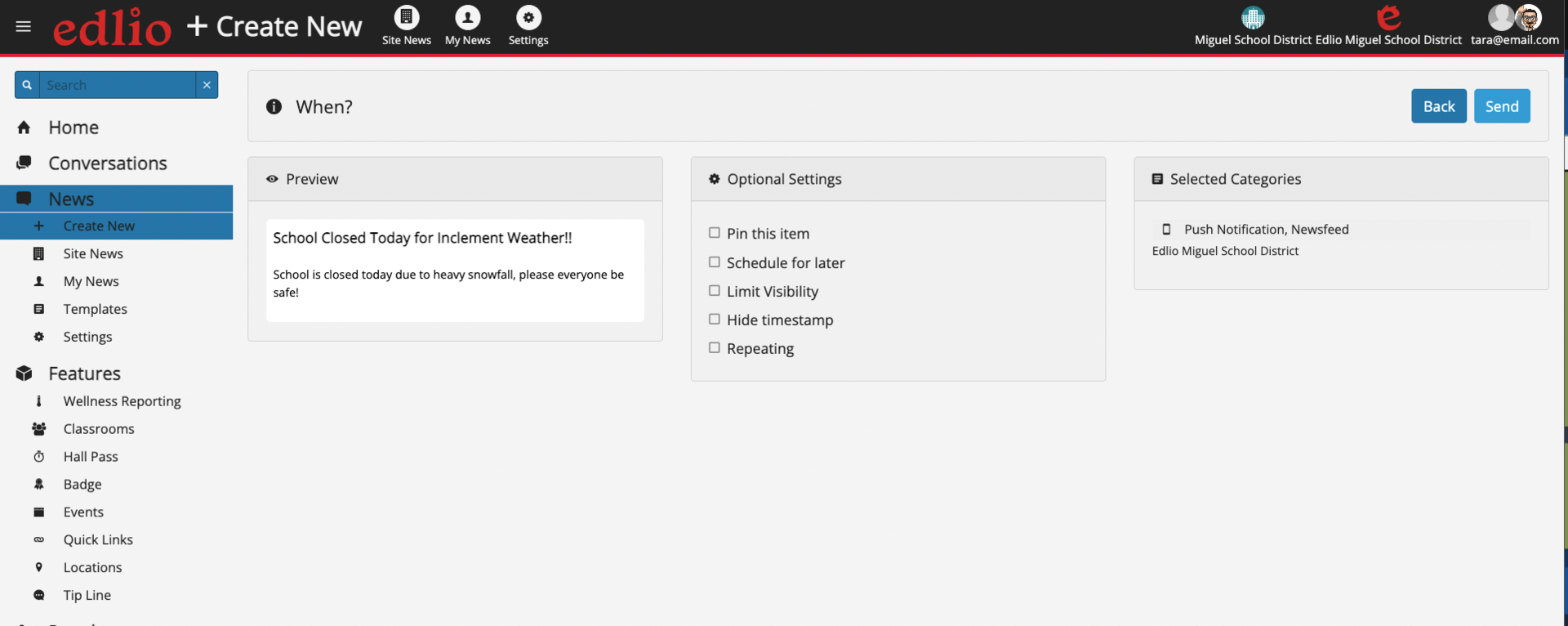Enable Limit Visibility checkbox
1568x626 pixels.
tap(715, 291)
